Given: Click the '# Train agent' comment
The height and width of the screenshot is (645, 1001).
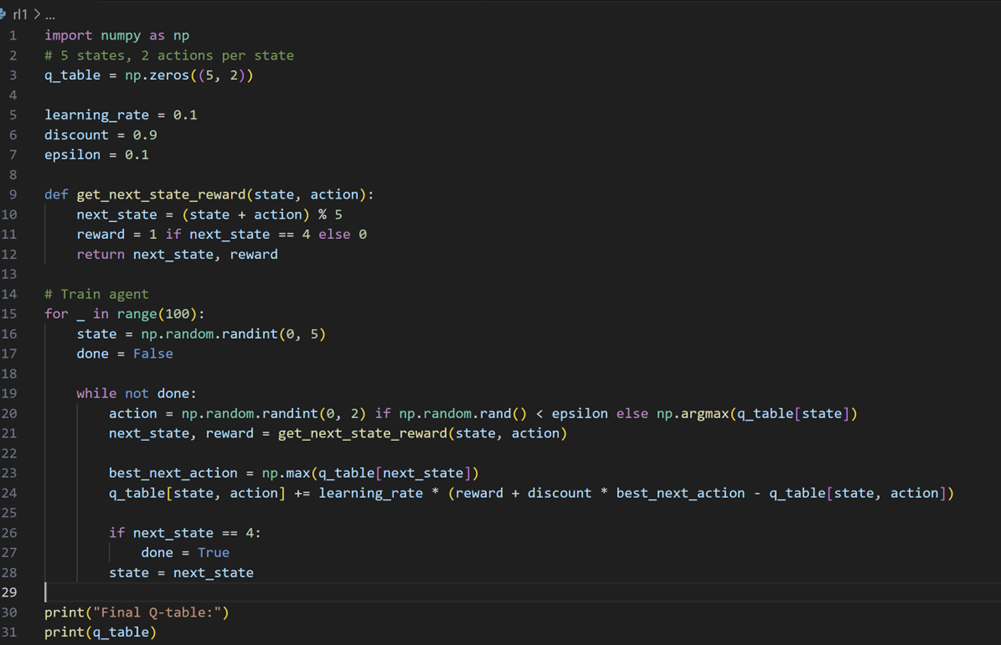Looking at the screenshot, I should 96,294.
